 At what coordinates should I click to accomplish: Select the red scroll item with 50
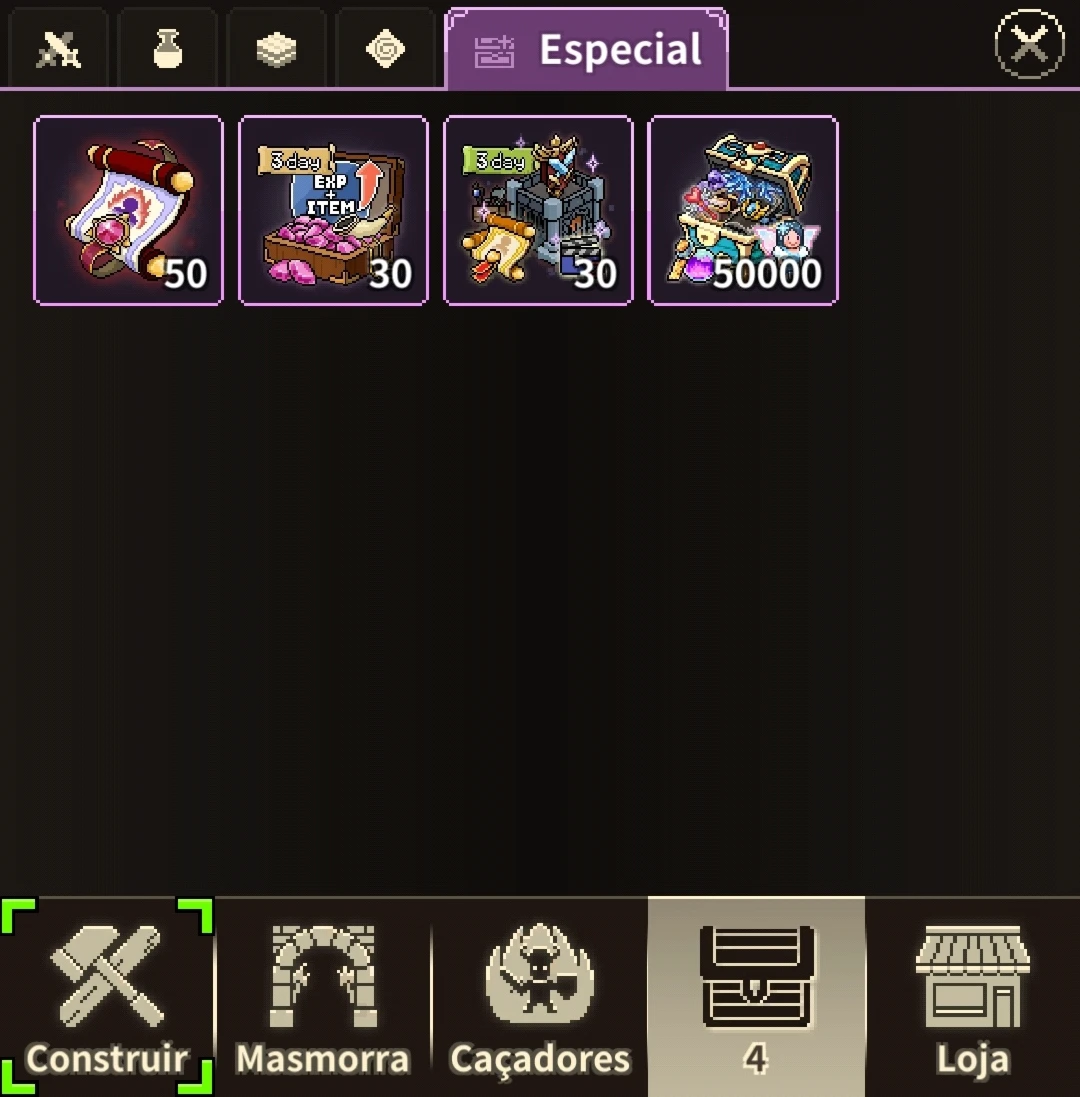tap(128, 211)
